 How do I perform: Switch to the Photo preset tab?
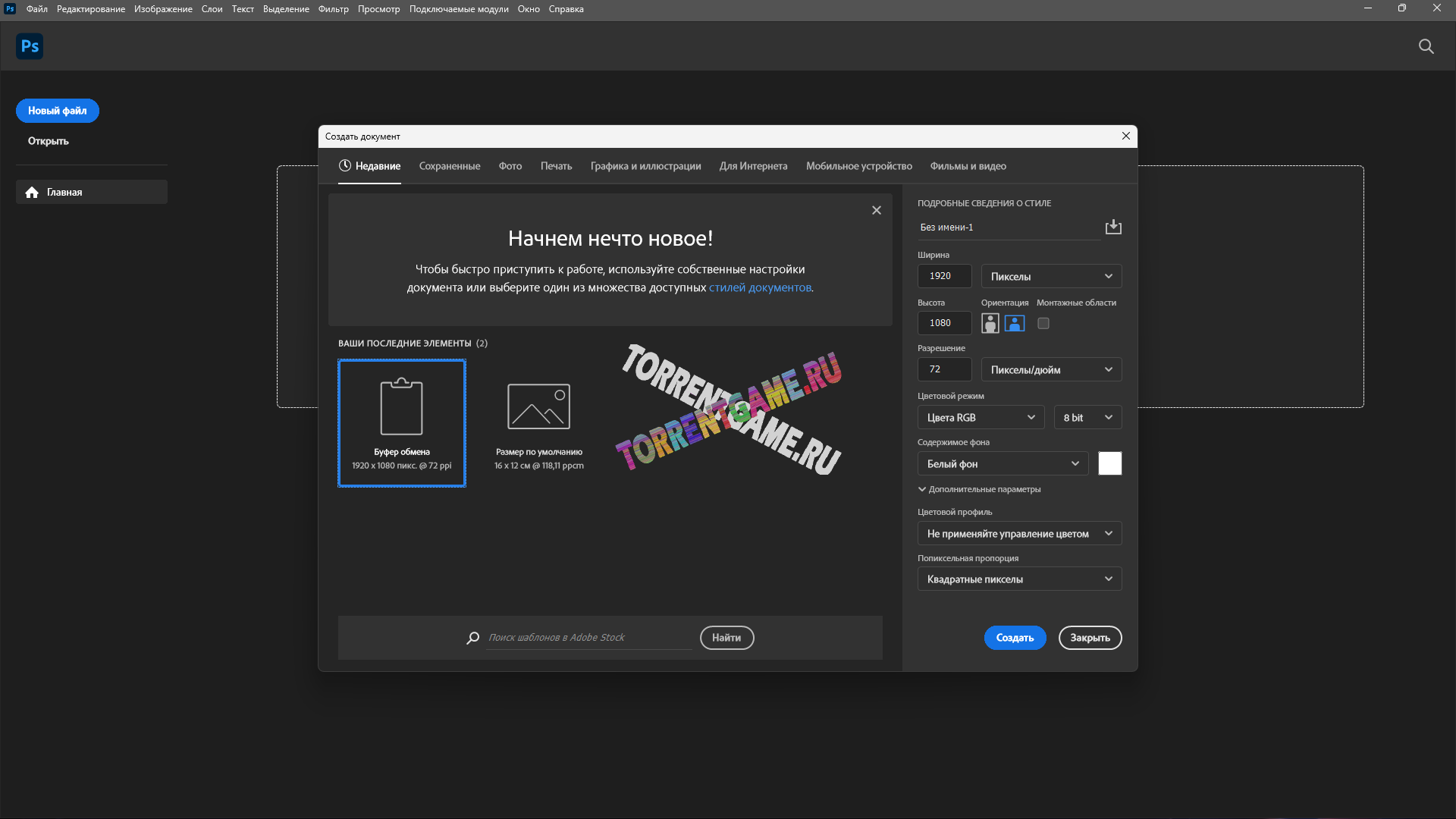[x=510, y=166]
